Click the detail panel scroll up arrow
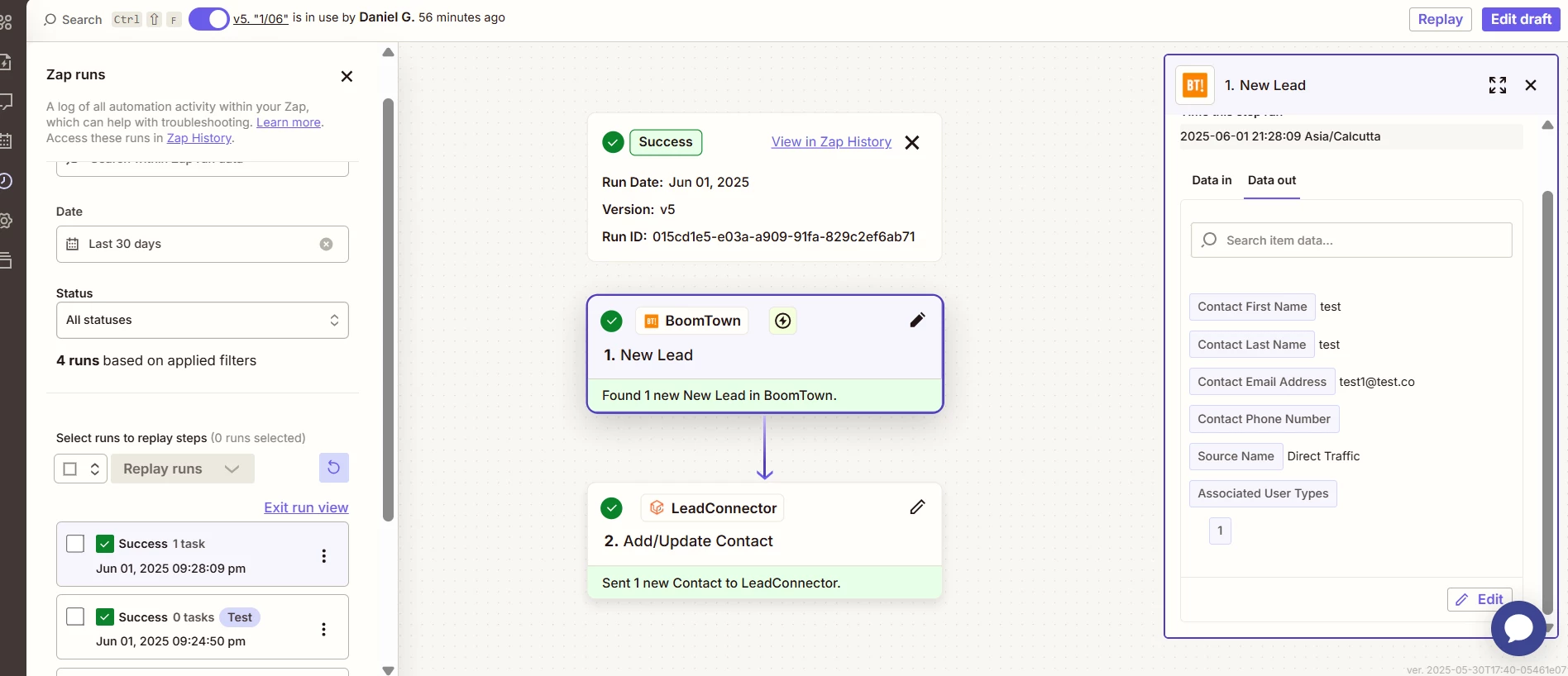 click(1547, 125)
